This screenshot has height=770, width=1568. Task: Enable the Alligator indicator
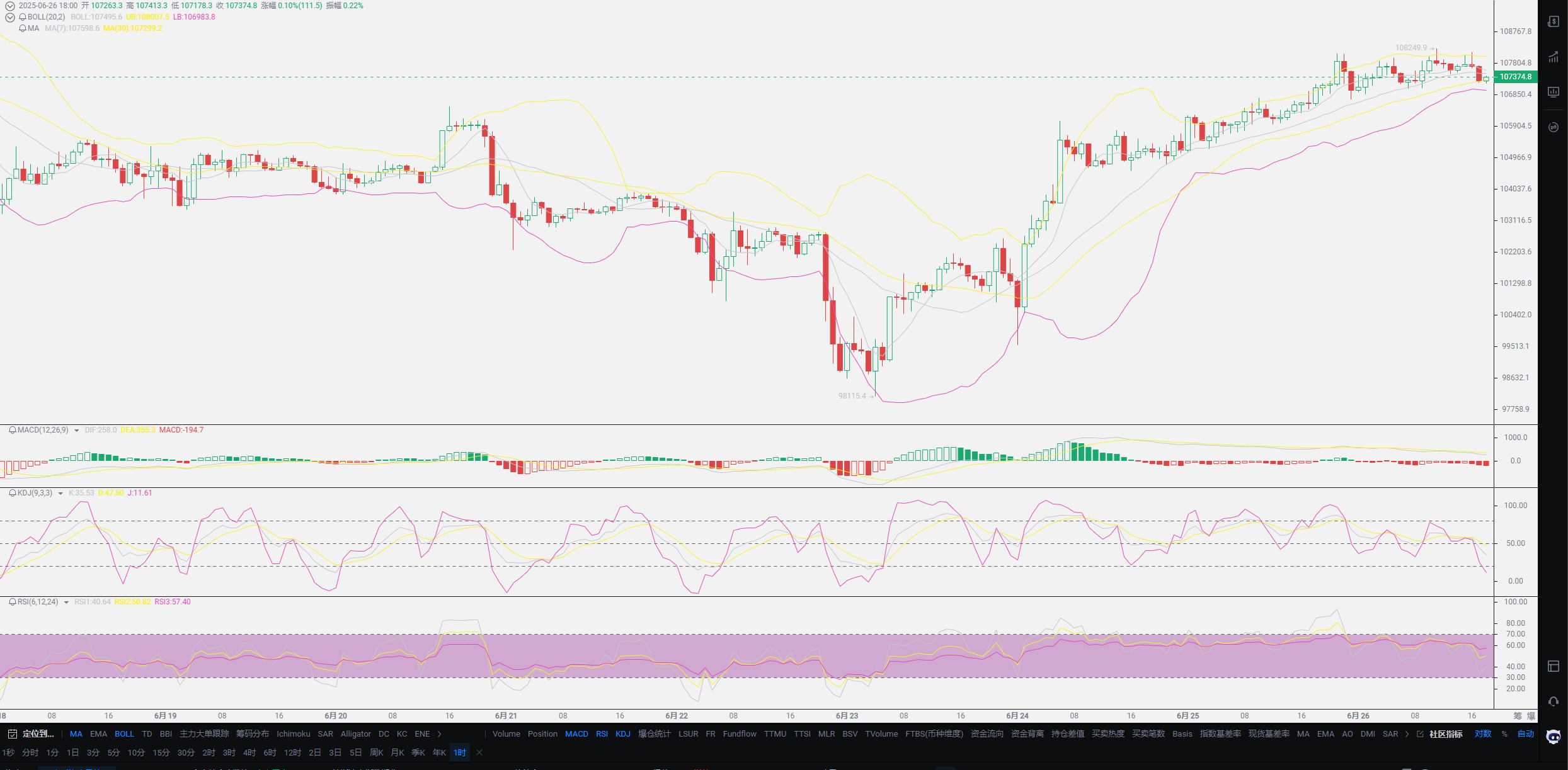pos(355,734)
